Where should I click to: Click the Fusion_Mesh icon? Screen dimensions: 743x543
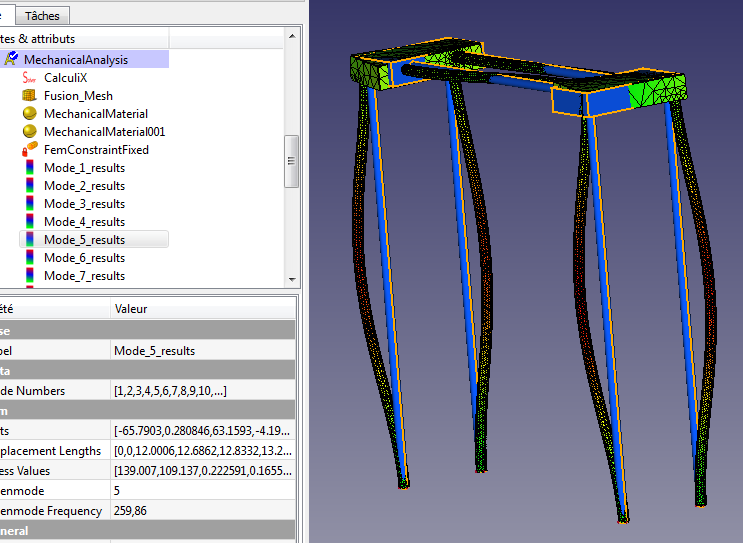pyautogui.click(x=29, y=96)
